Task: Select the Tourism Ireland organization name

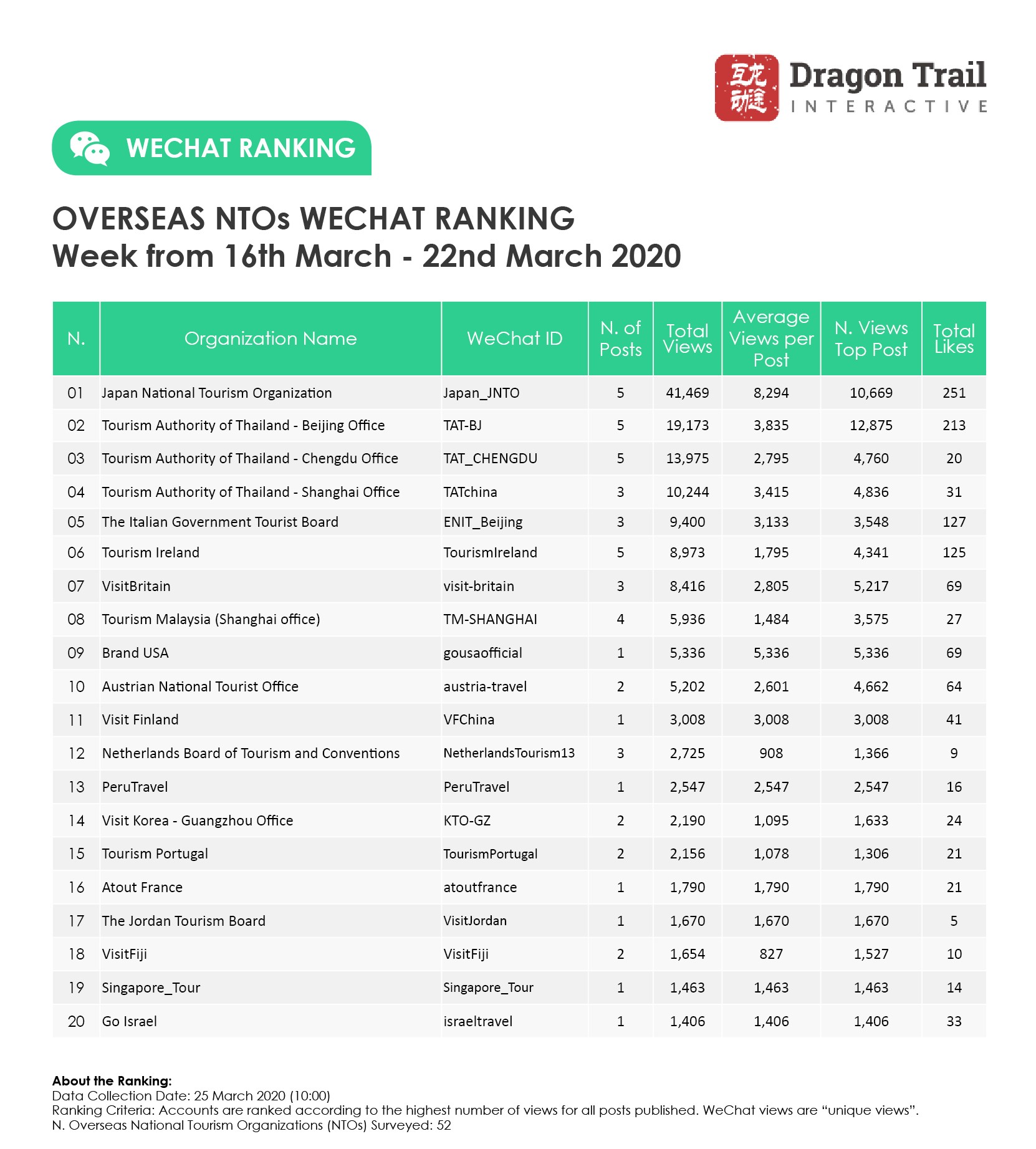Action: [x=151, y=552]
